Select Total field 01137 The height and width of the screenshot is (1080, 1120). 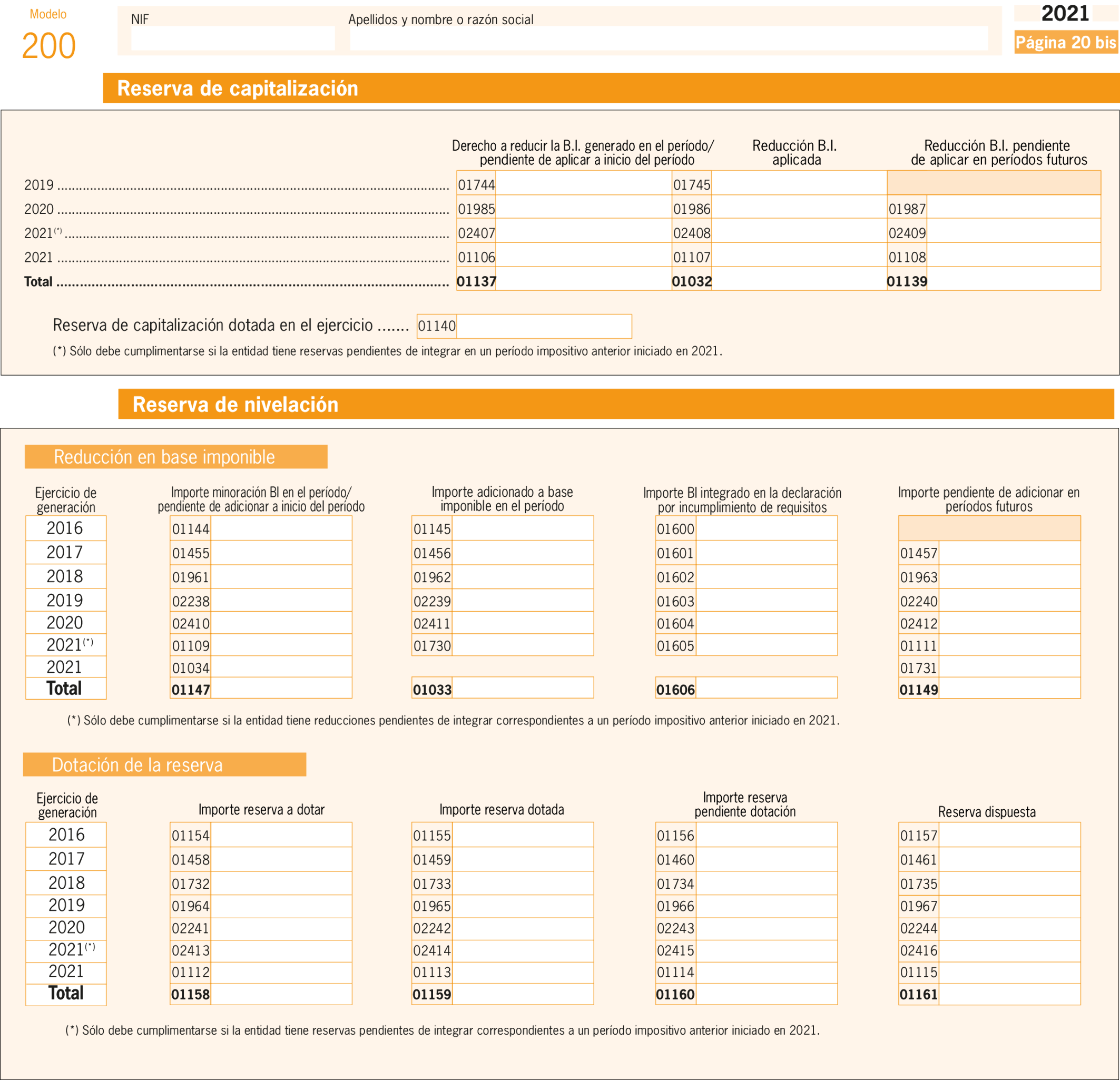click(x=583, y=279)
